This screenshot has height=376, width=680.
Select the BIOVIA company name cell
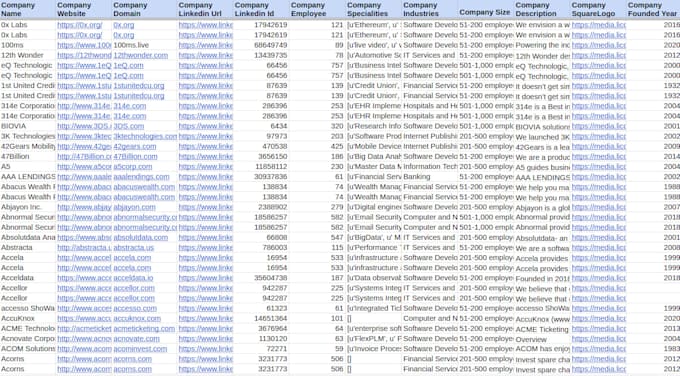point(28,126)
